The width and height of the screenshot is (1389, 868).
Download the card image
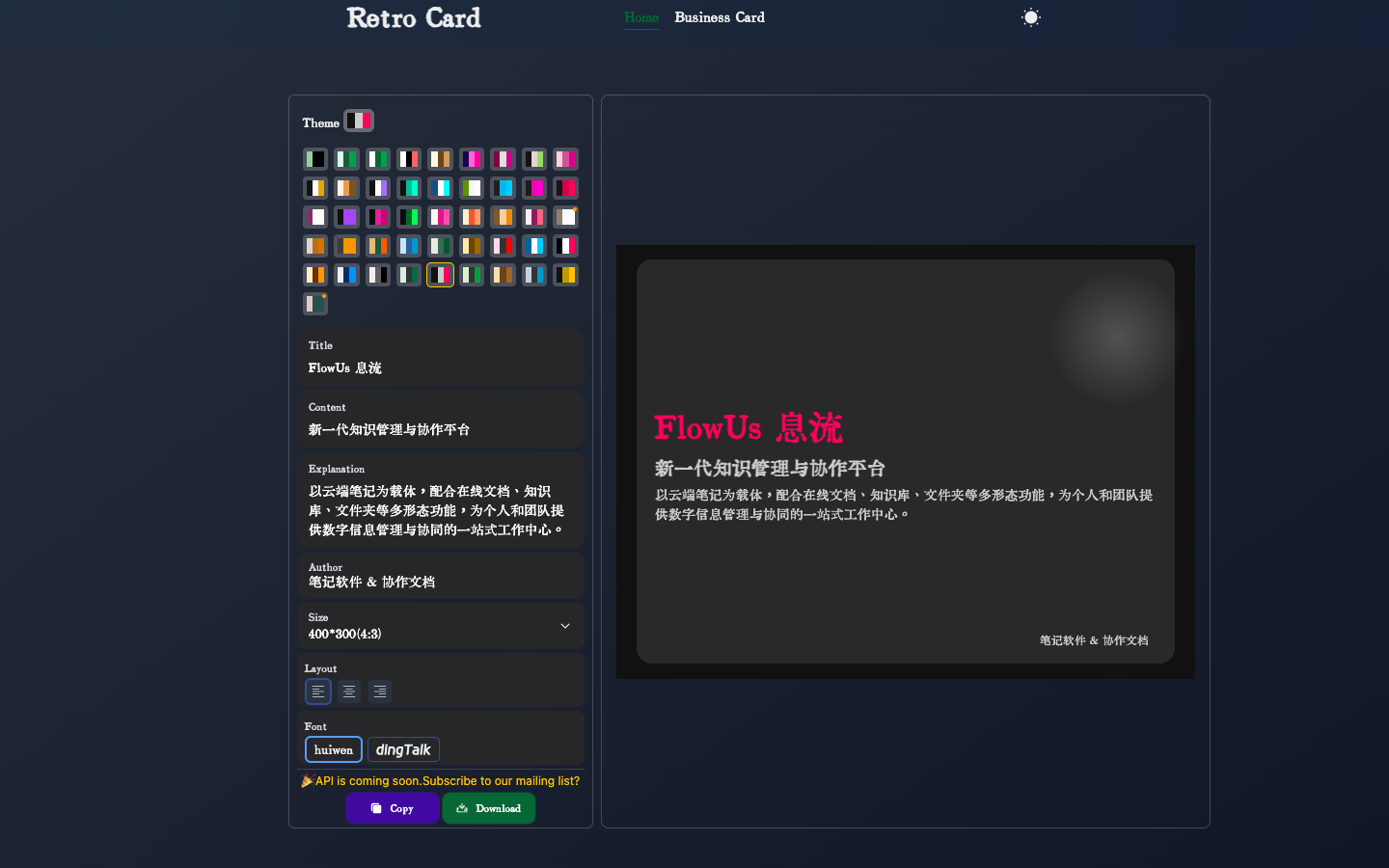(x=489, y=808)
